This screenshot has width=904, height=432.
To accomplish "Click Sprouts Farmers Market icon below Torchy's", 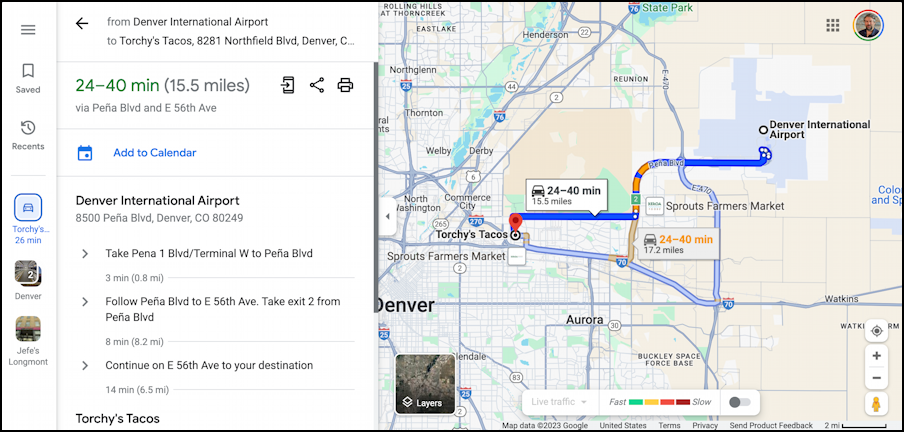I will [517, 257].
